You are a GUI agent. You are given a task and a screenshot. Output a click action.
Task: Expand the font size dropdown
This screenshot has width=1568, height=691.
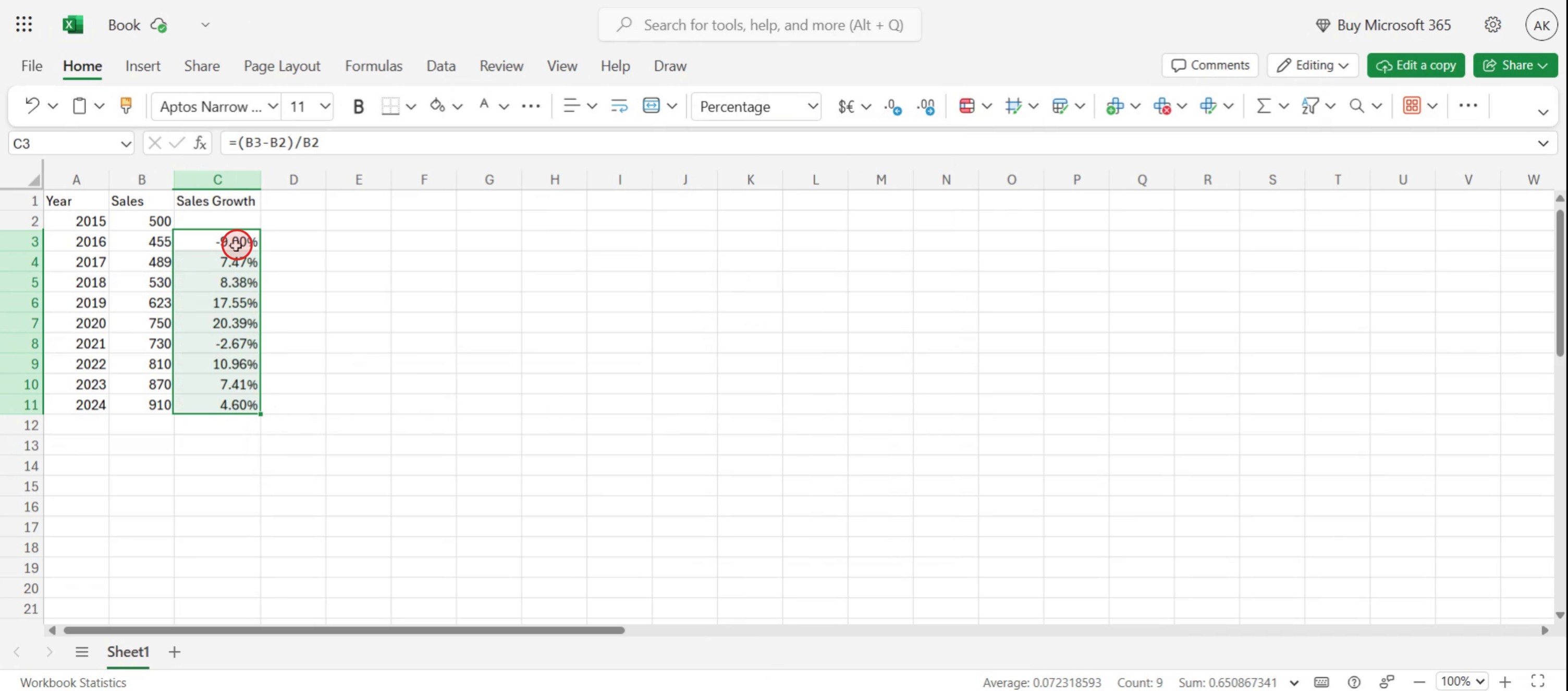(325, 106)
